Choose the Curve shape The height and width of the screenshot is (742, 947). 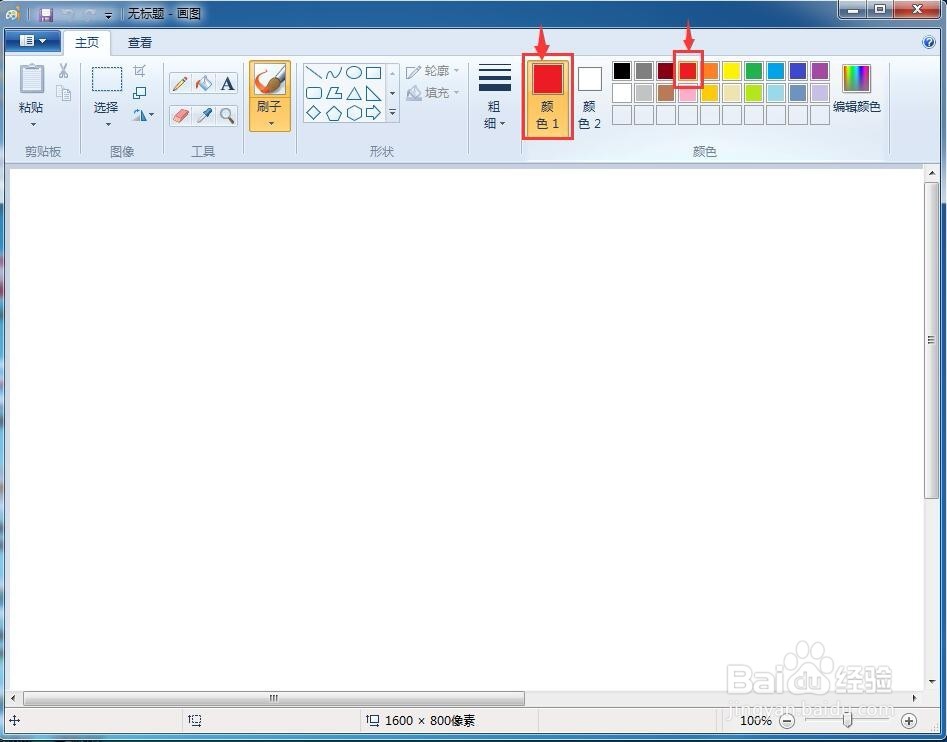pos(334,73)
